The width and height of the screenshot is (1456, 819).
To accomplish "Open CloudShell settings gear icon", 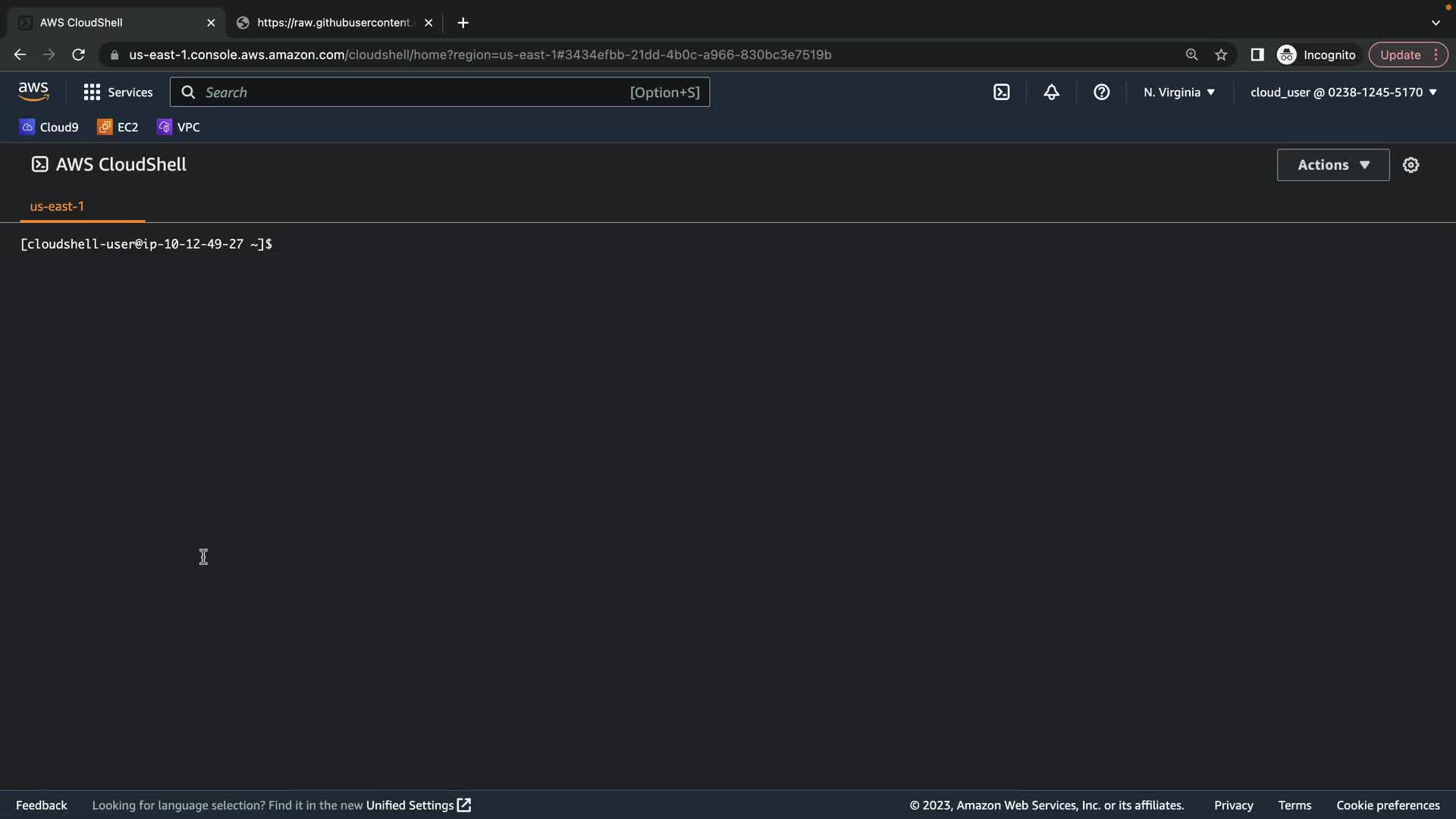I will point(1410,165).
